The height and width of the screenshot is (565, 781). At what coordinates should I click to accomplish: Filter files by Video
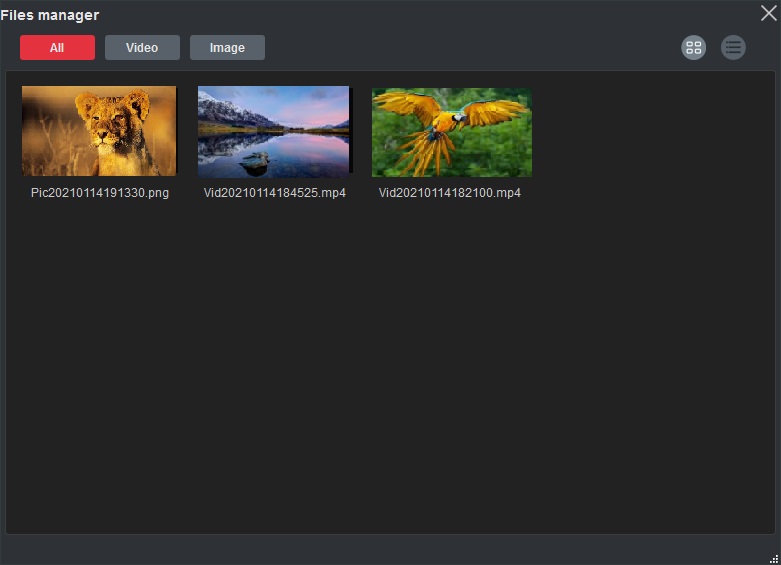coord(142,48)
